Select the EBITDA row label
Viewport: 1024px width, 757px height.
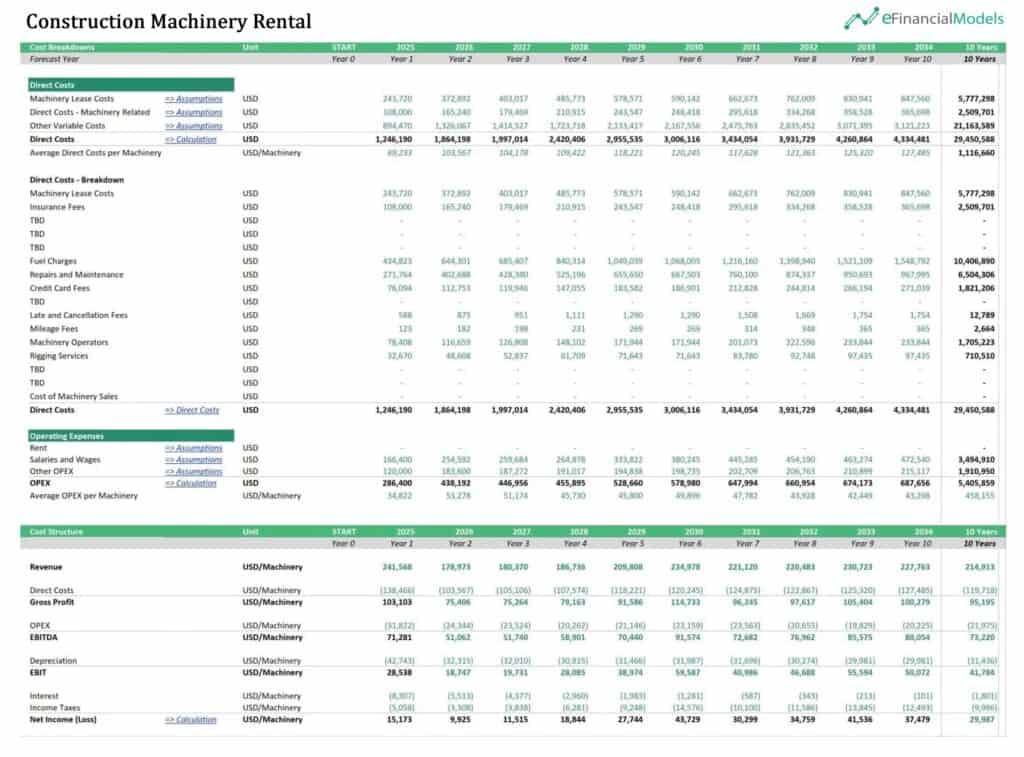pos(43,637)
